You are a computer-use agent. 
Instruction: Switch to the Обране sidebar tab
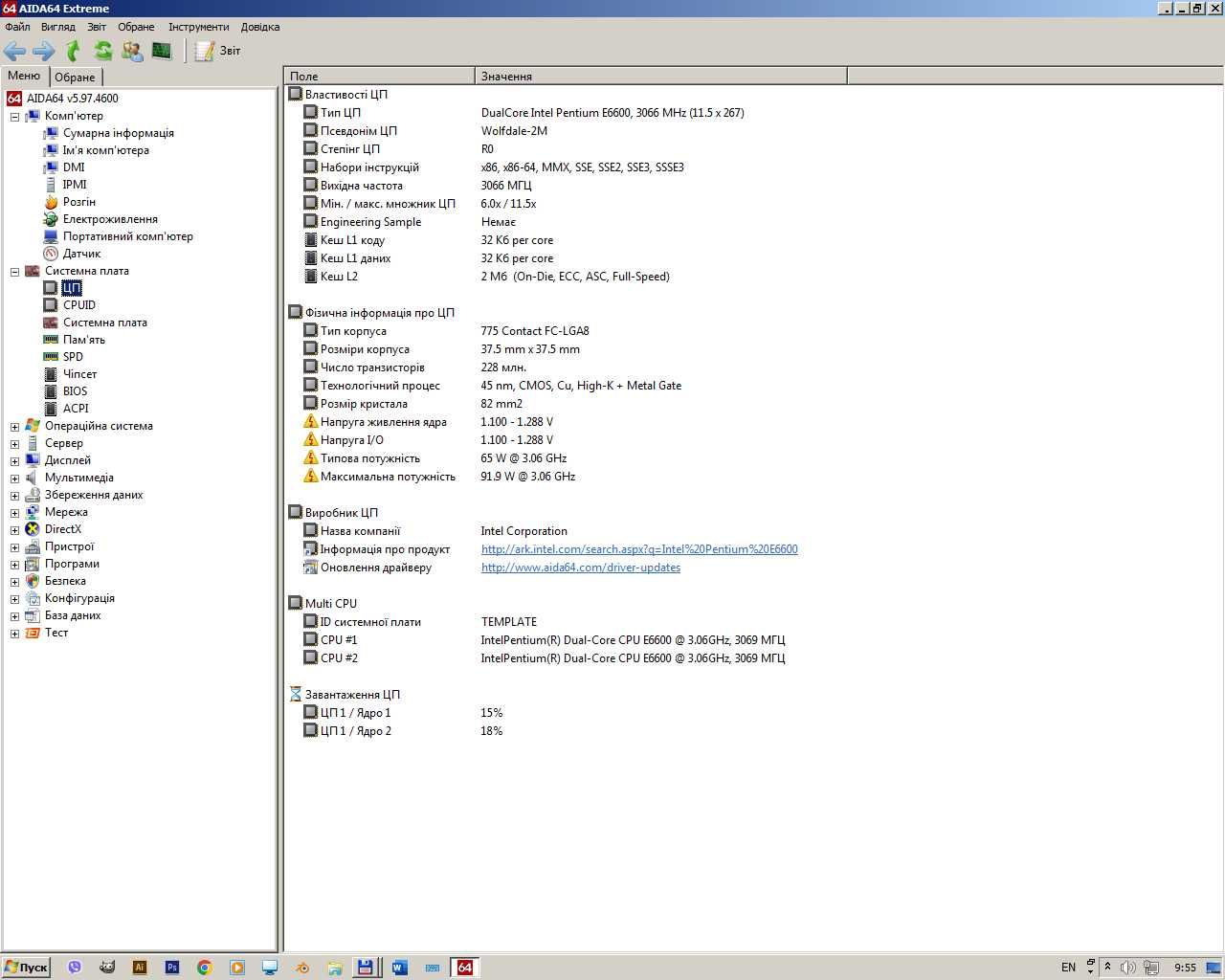coord(75,77)
